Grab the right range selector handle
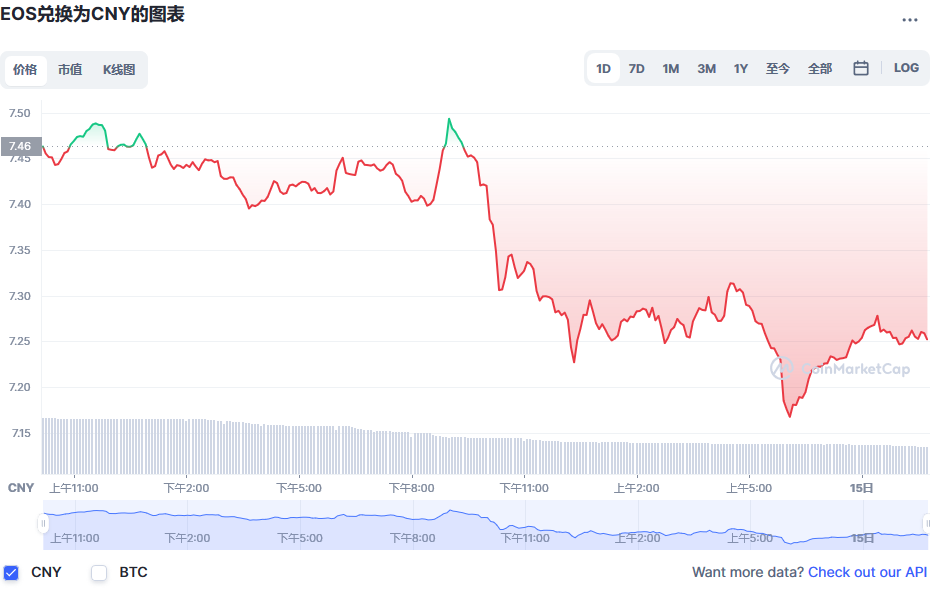 point(926,524)
